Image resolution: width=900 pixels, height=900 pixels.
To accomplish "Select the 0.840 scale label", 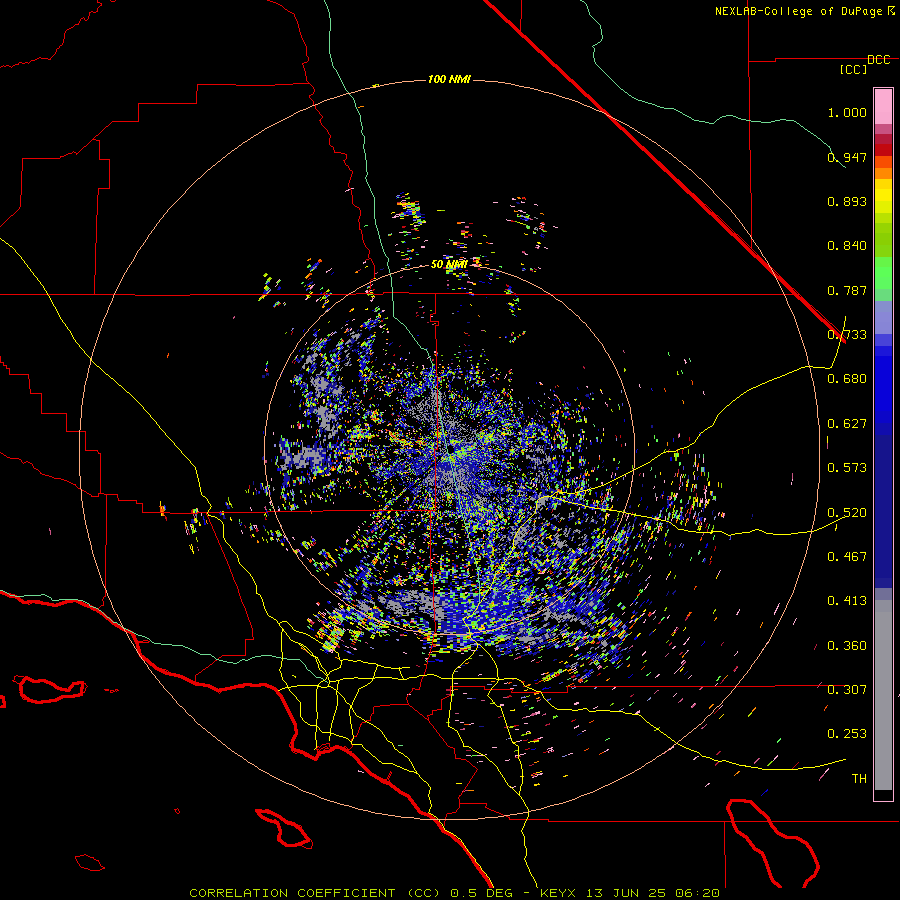I will click(847, 246).
